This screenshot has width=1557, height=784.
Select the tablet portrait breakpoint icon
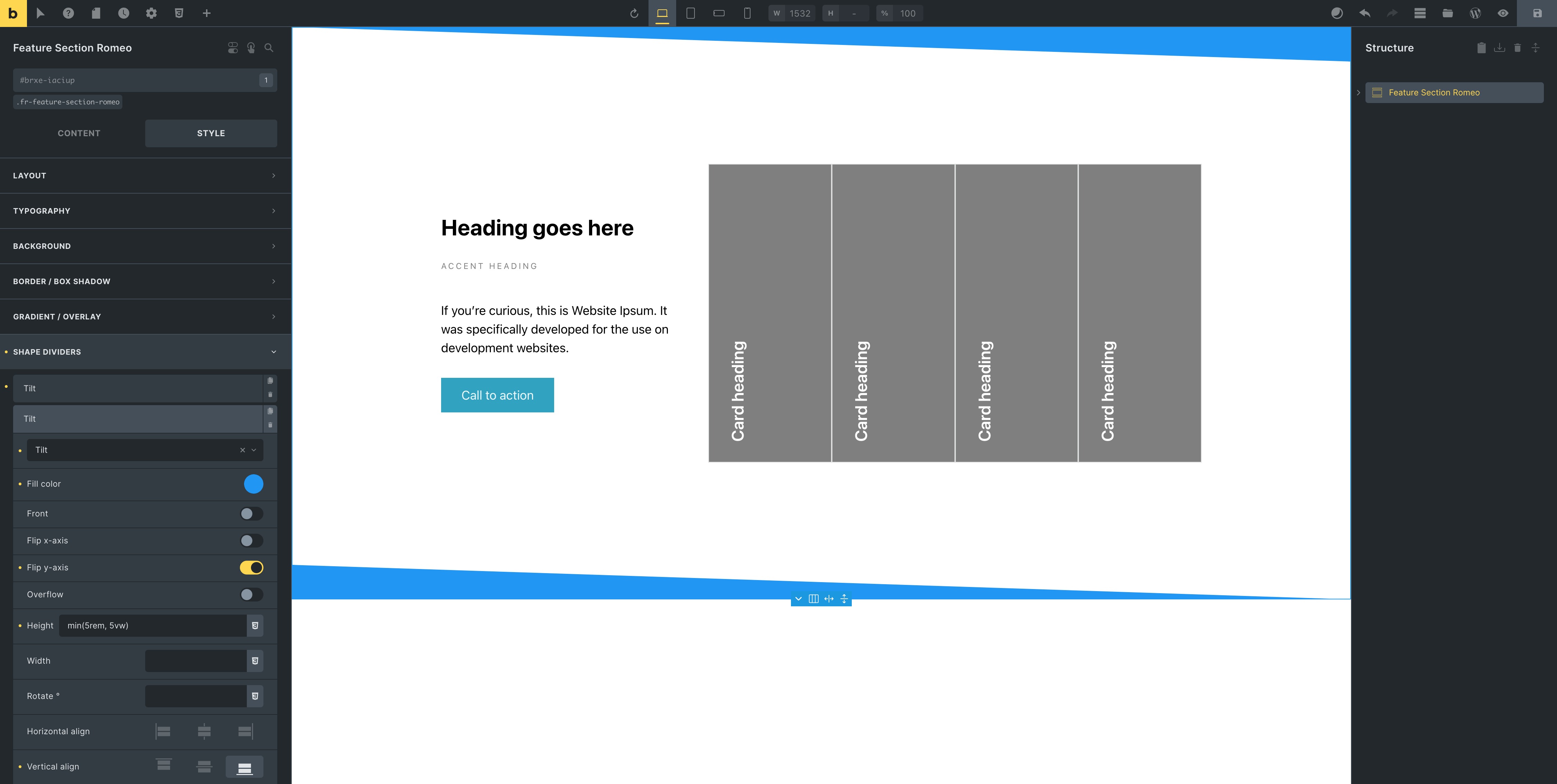690,13
